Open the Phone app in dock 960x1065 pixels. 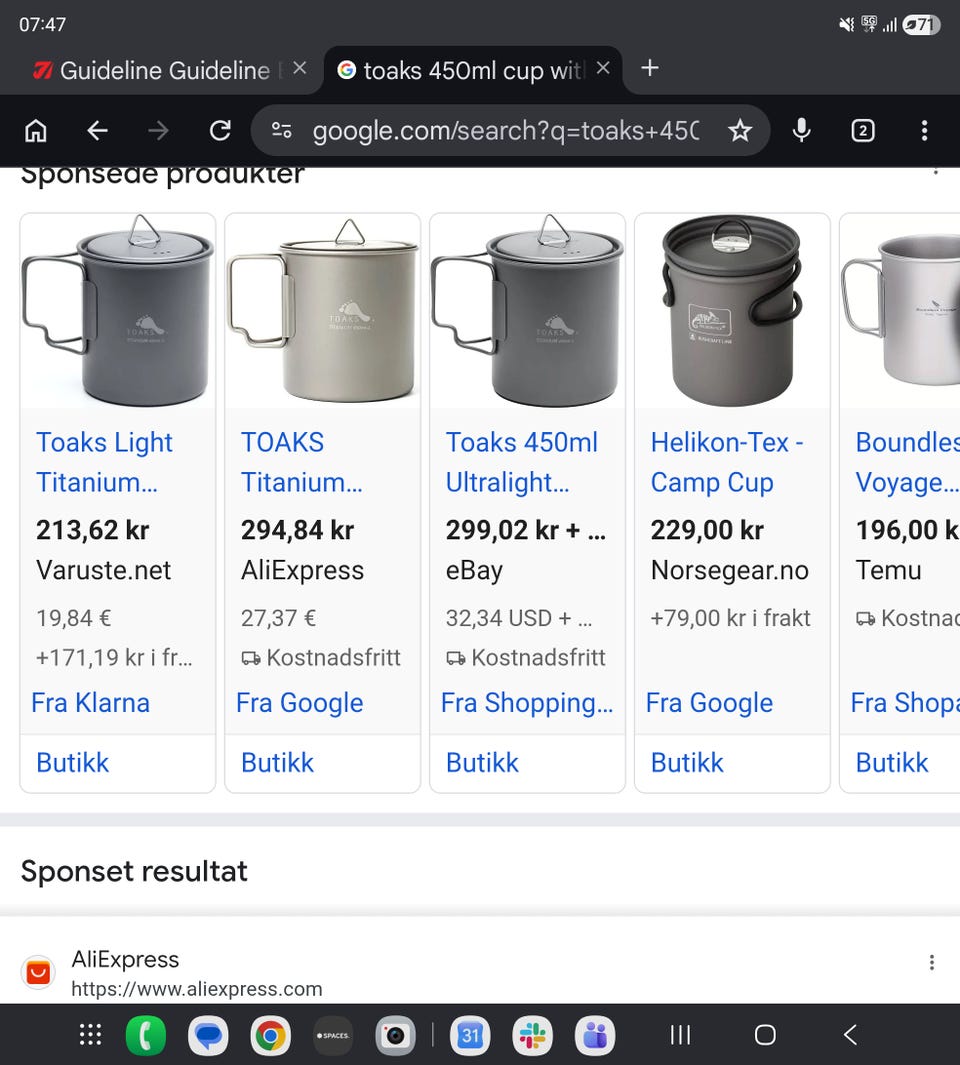click(145, 1035)
